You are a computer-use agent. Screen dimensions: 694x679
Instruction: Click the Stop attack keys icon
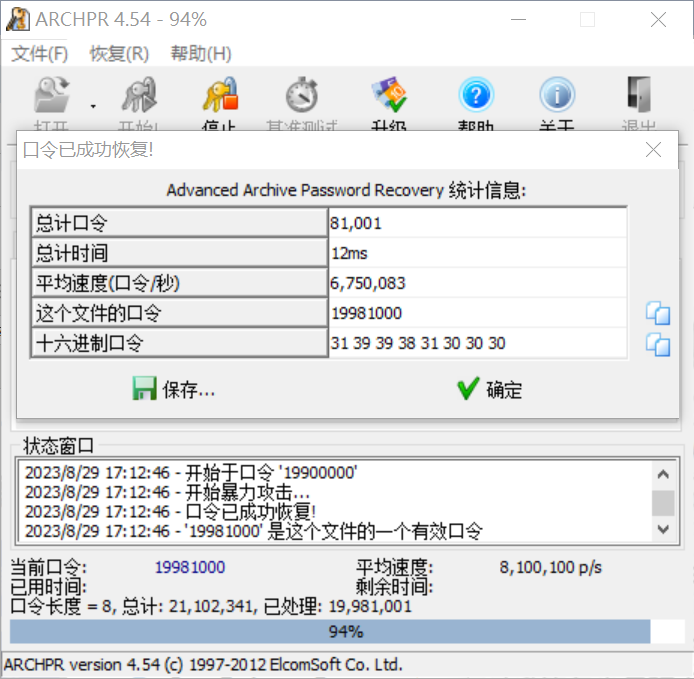pos(220,95)
